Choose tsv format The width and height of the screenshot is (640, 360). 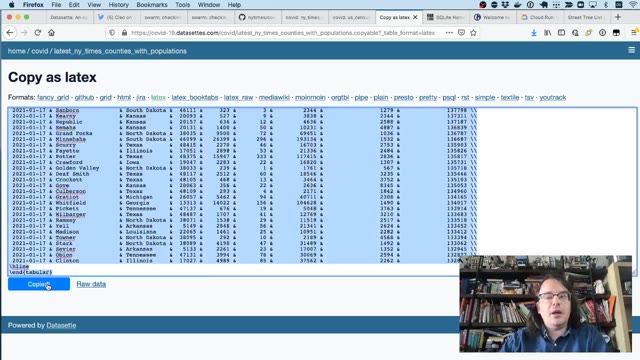pos(529,98)
